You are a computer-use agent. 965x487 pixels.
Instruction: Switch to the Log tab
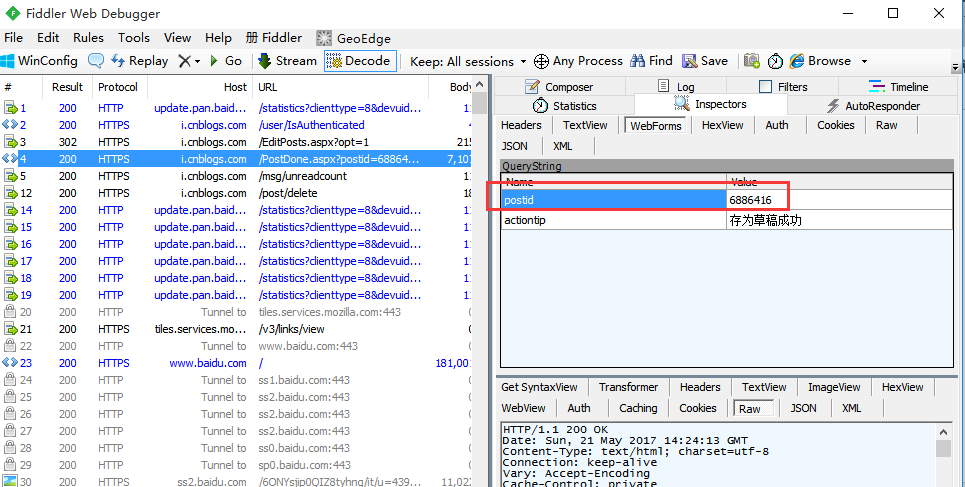[x=676, y=87]
